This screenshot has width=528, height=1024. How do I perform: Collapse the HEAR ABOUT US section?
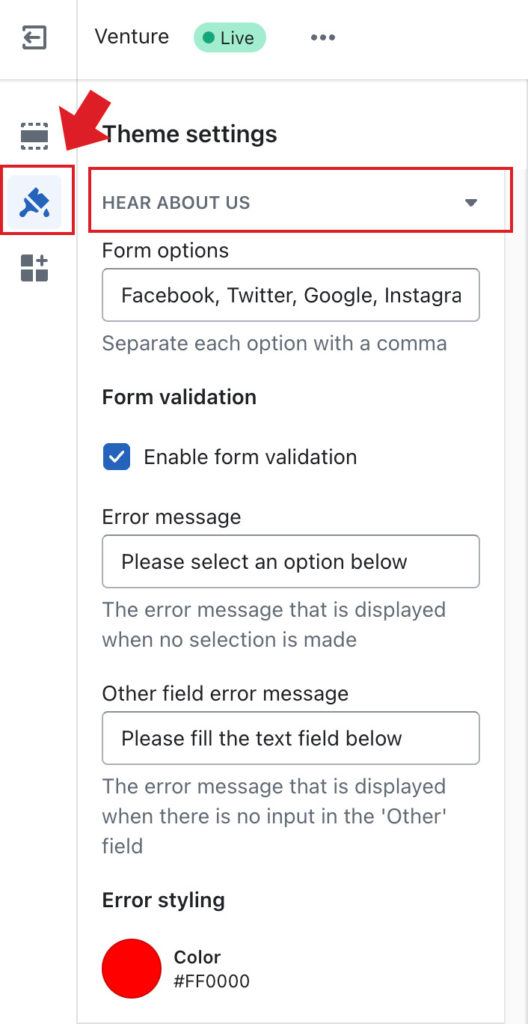coord(300,202)
